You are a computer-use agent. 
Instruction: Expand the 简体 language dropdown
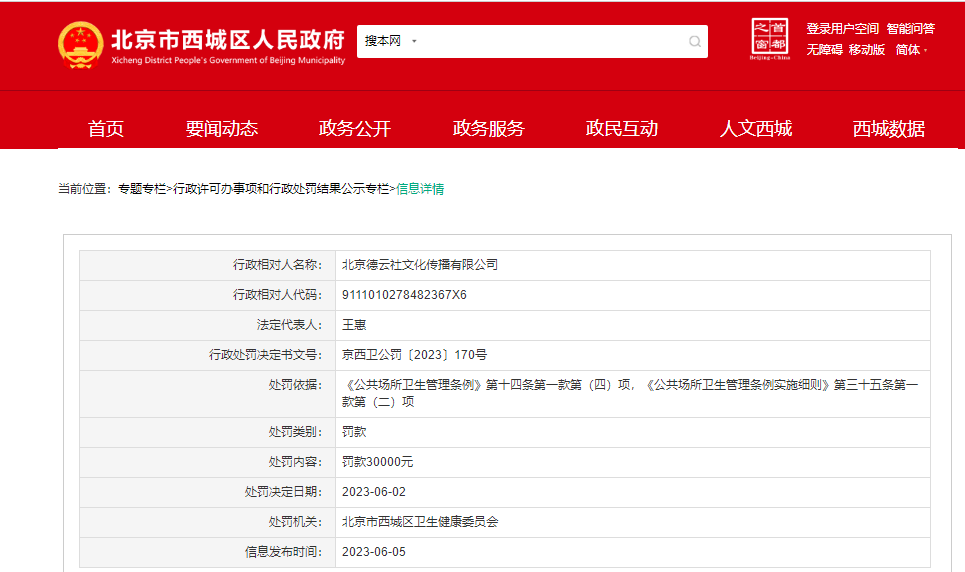tap(911, 50)
